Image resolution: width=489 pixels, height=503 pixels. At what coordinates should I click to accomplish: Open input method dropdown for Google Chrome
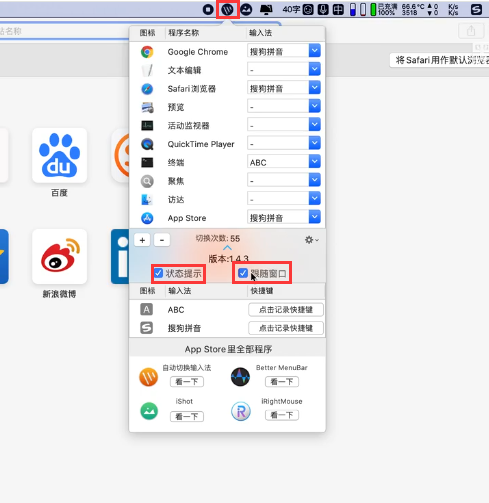point(314,51)
